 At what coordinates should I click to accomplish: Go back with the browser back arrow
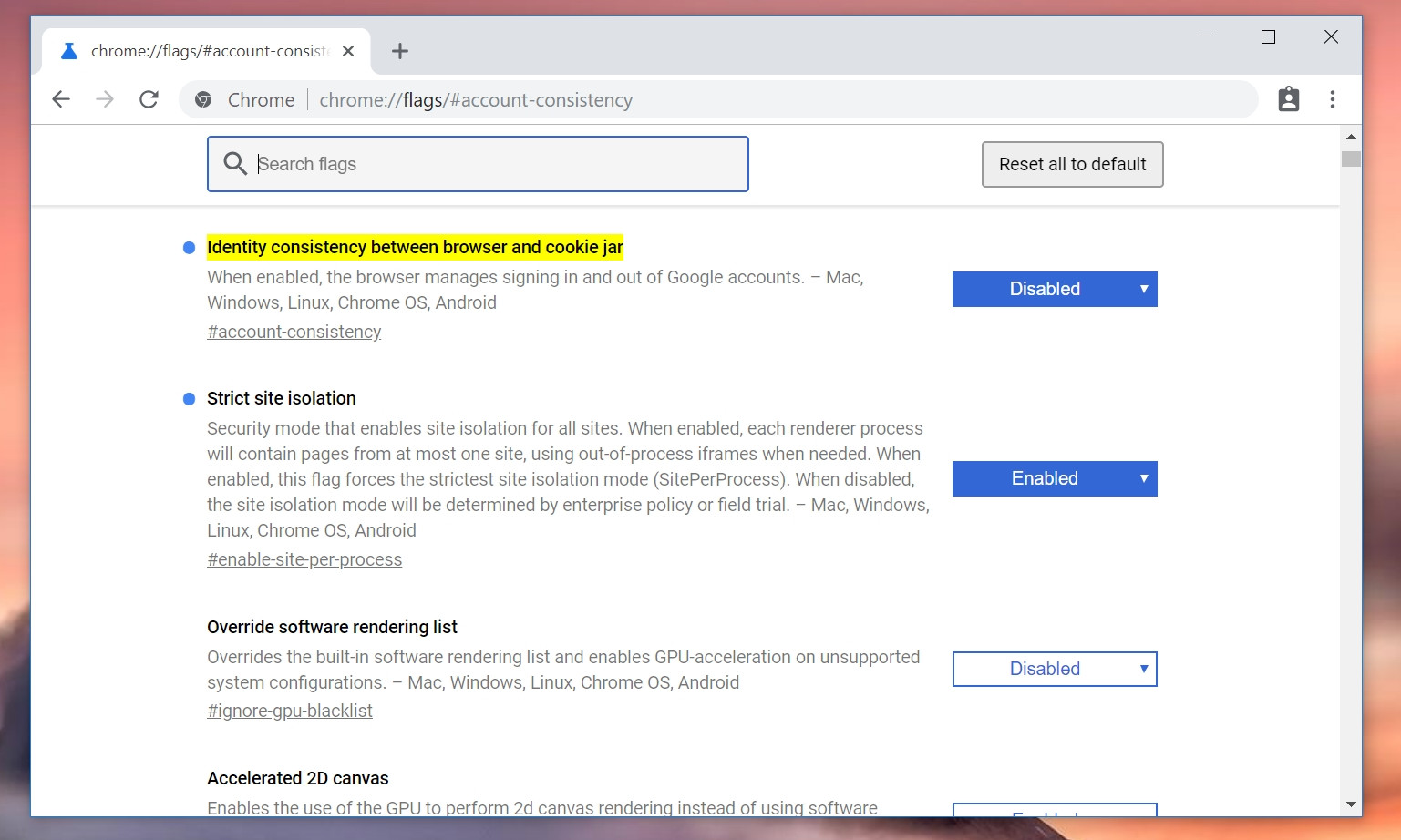pyautogui.click(x=61, y=99)
